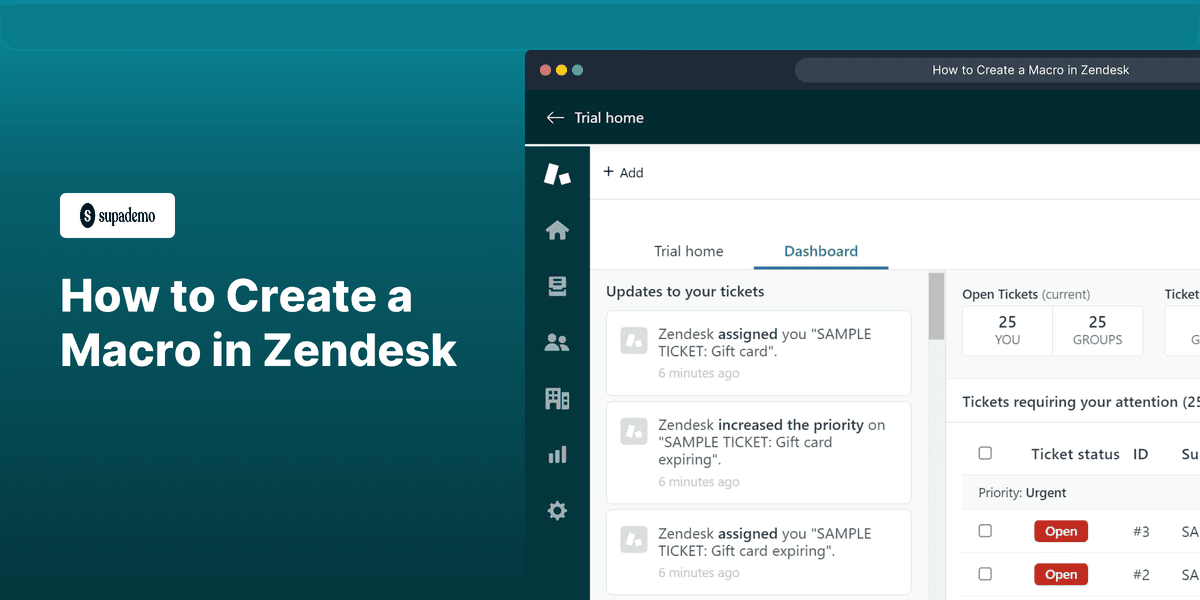This screenshot has height=600, width=1200.
Task: Open the Views icon in the sidebar
Action: pos(557,286)
